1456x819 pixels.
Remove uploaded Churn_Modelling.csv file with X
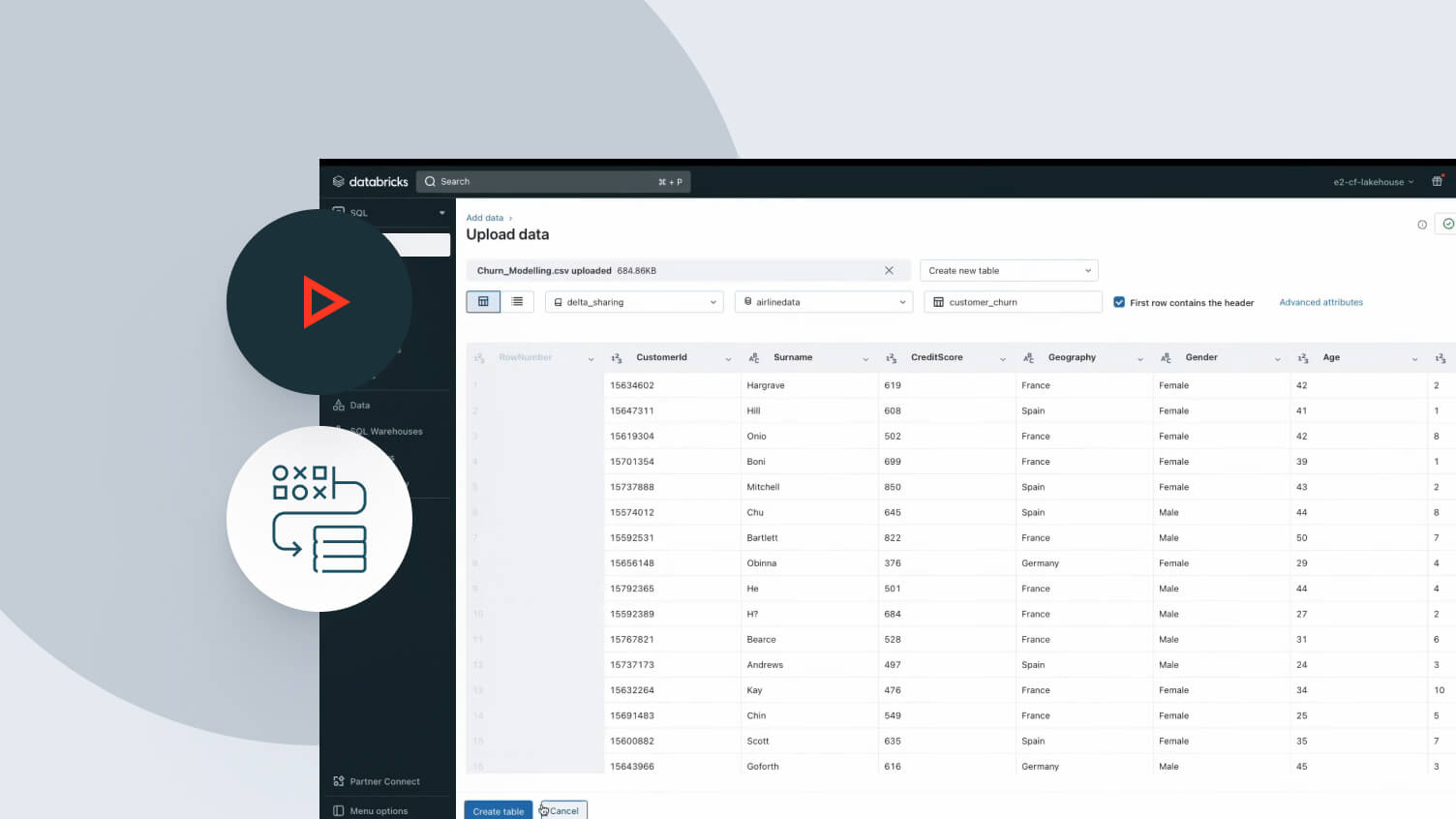(889, 271)
